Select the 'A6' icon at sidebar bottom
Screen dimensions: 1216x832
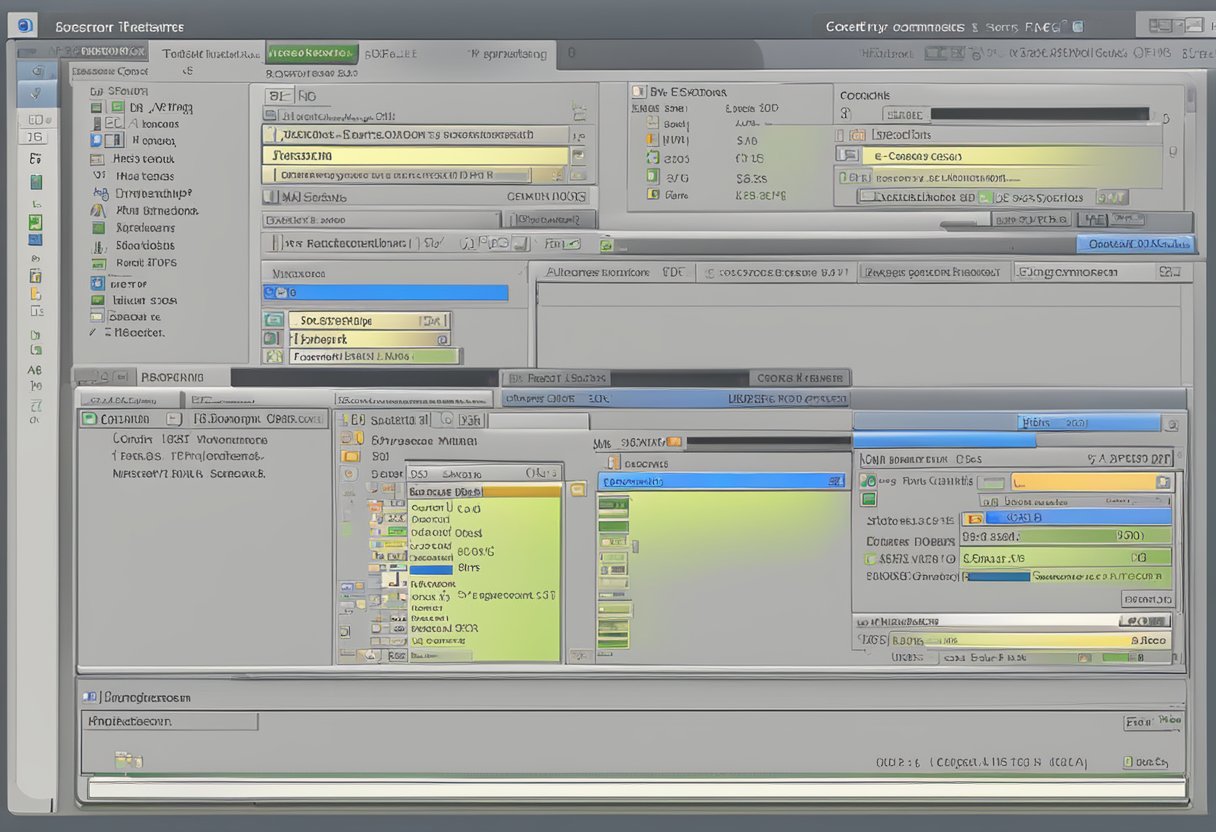[x=35, y=369]
